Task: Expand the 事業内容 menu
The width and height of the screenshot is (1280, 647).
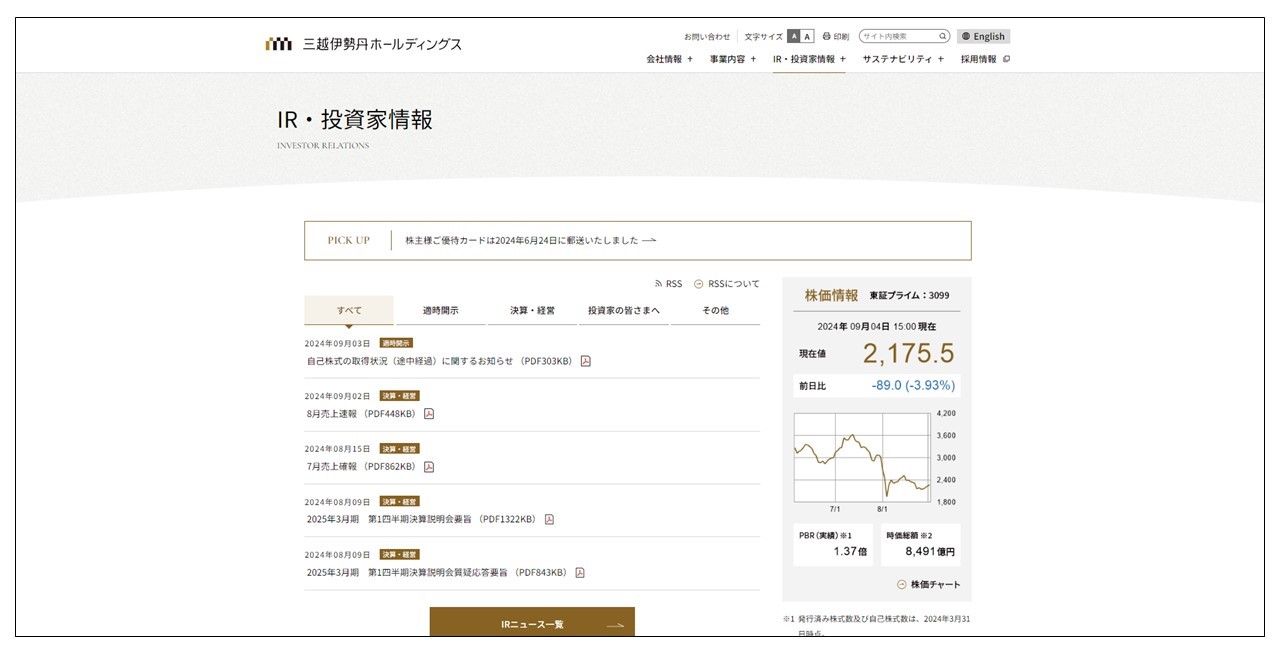Action: click(733, 59)
